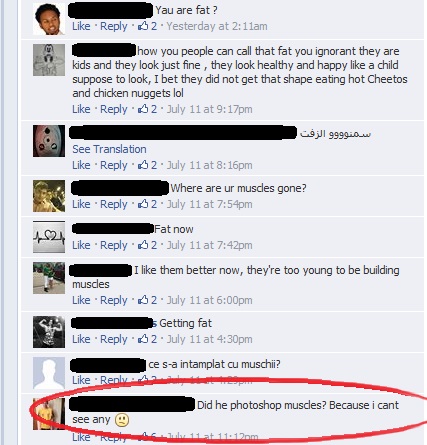Open flexing bodybuilder profile picture
Image resolution: width=427 pixels, height=445 pixels.
(49, 332)
